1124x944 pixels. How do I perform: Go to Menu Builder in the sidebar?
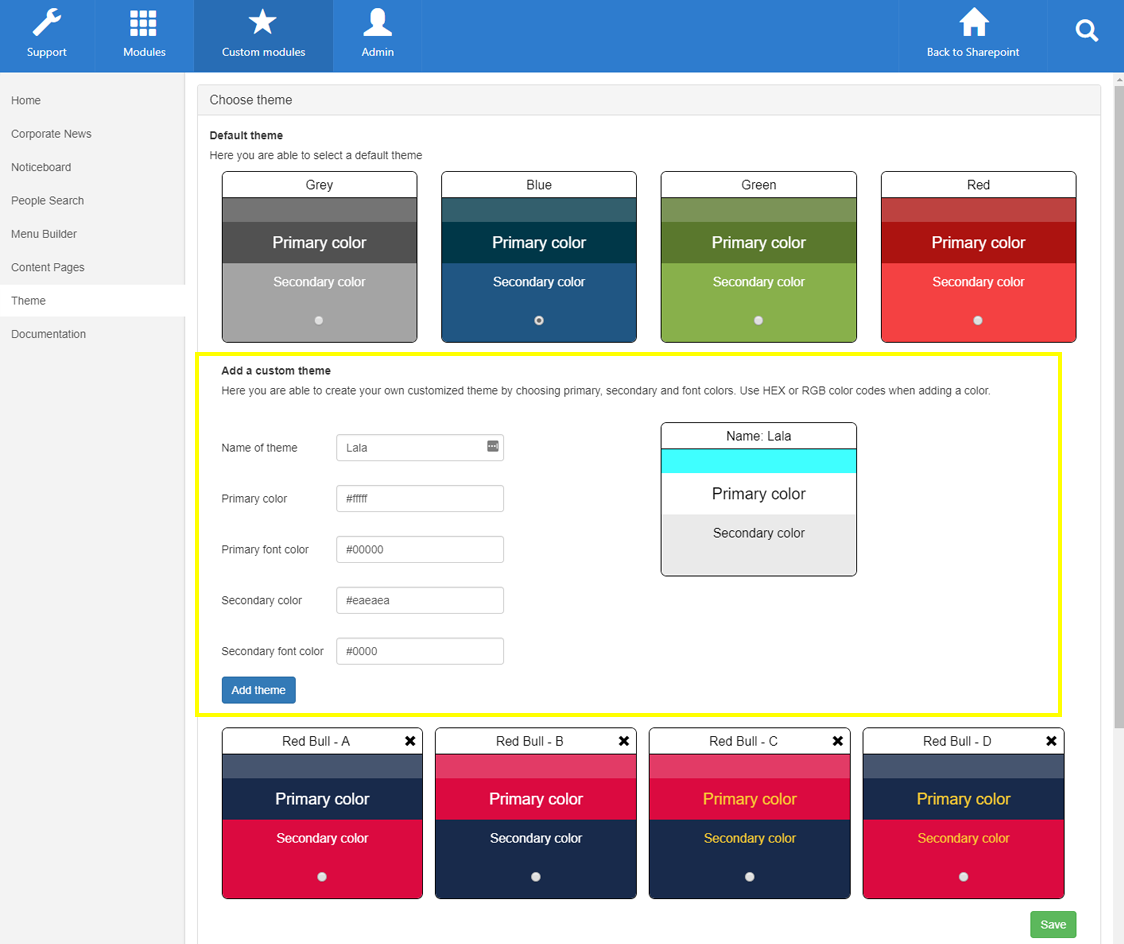pyautogui.click(x=44, y=234)
